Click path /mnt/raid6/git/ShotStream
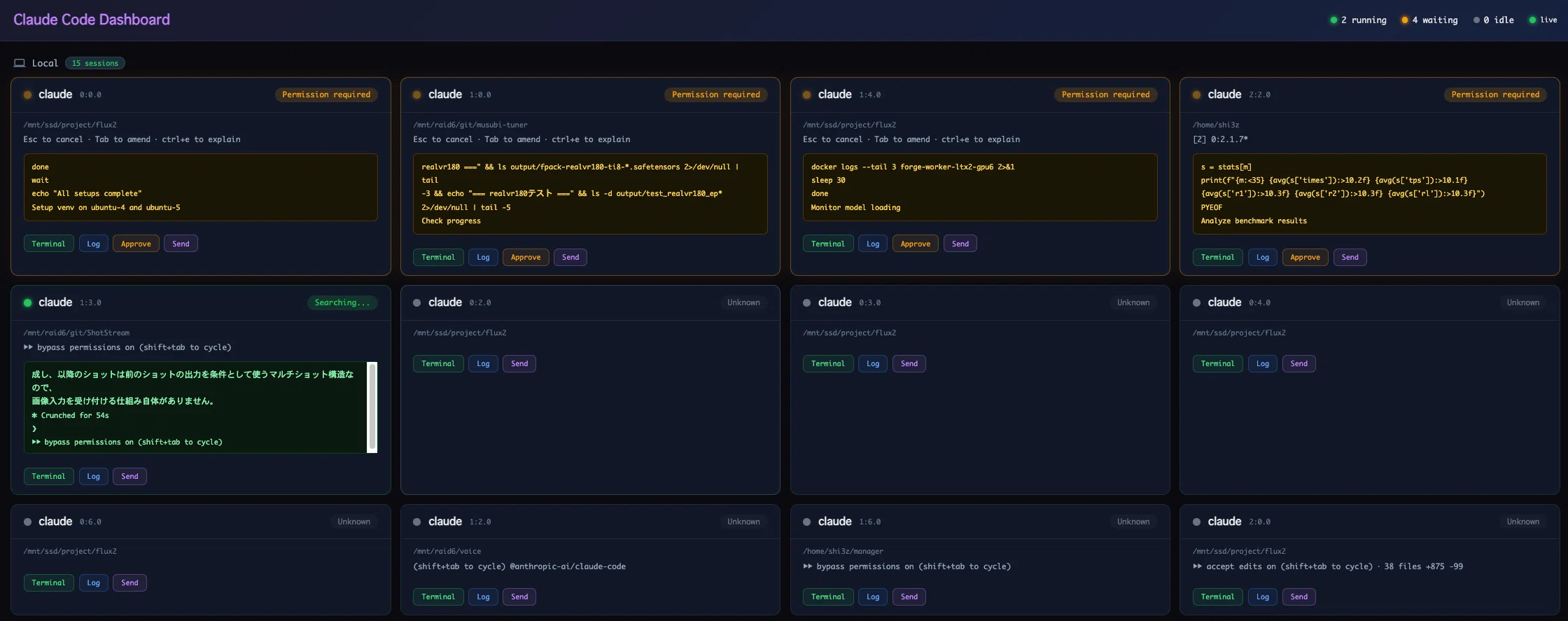Image resolution: width=1568 pixels, height=621 pixels. [76, 333]
